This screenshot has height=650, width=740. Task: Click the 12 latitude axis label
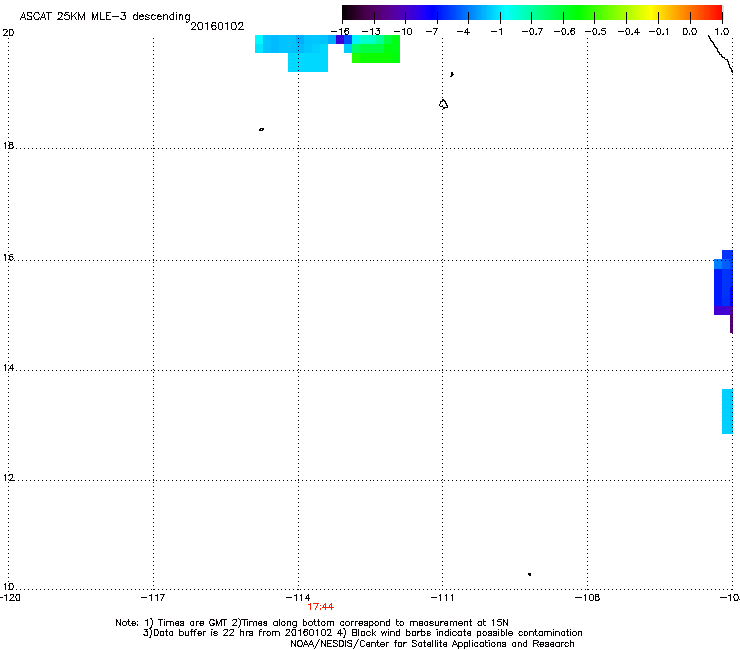coord(8,478)
